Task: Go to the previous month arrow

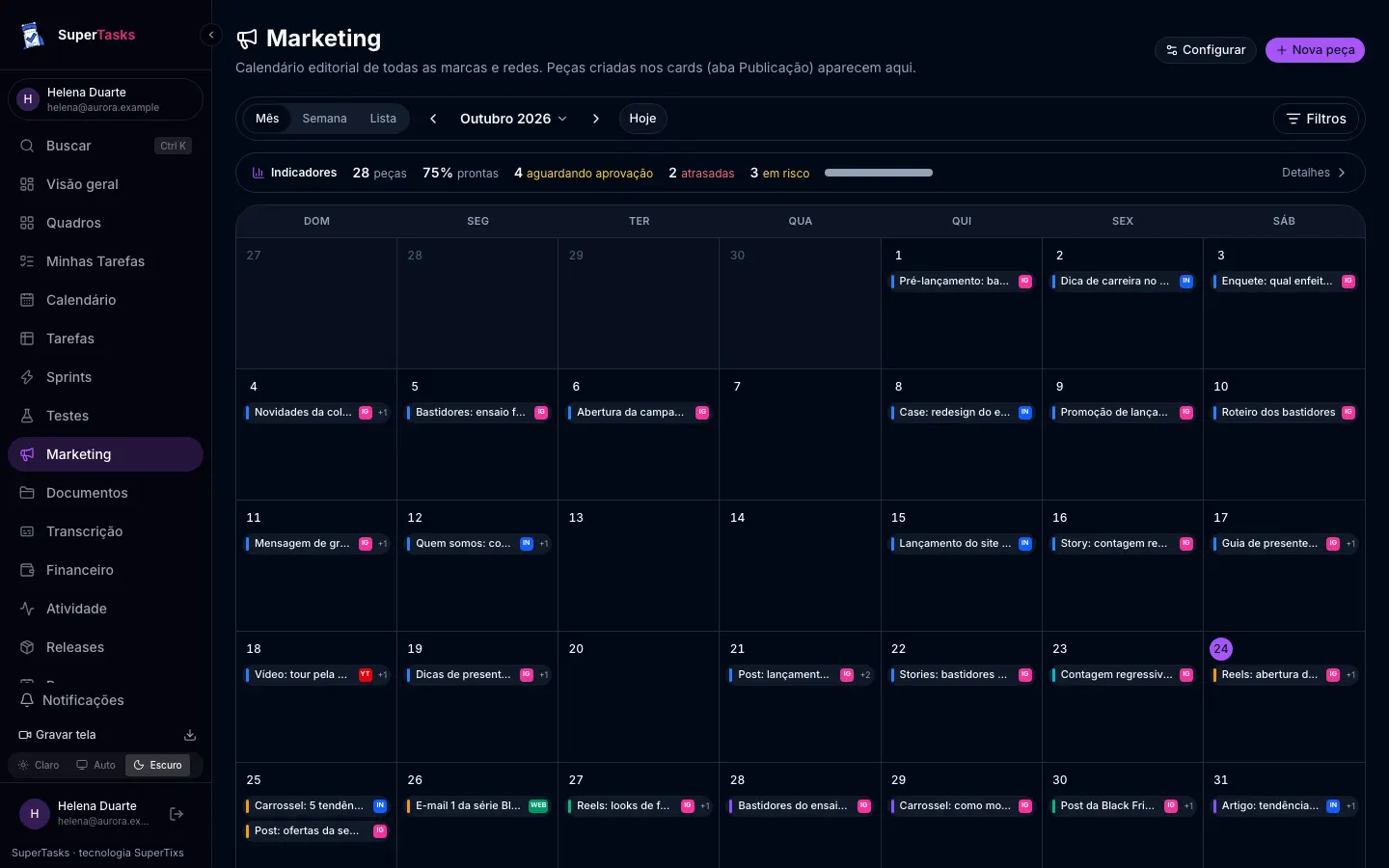Action: (433, 119)
